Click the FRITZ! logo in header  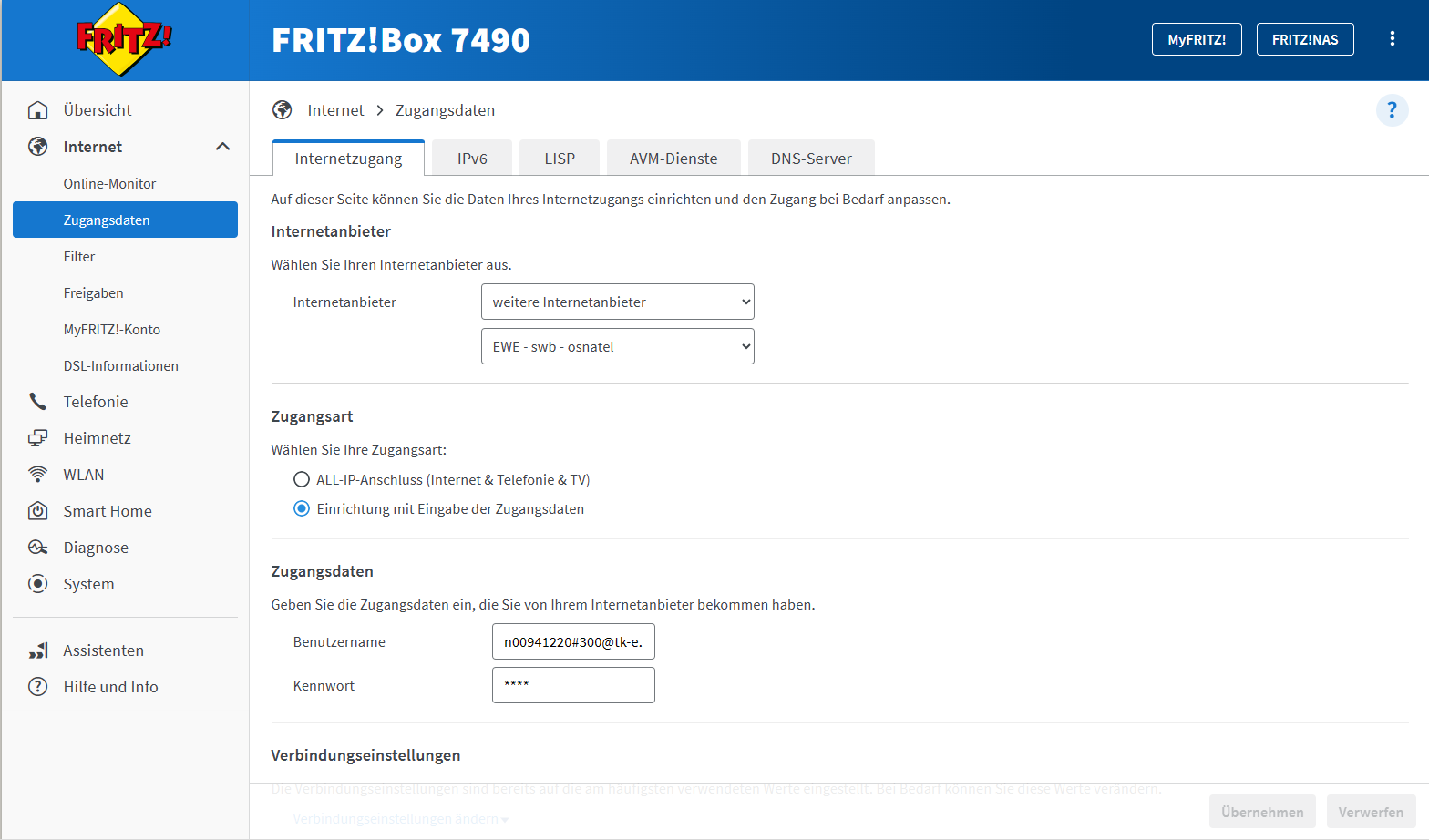pyautogui.click(x=124, y=39)
